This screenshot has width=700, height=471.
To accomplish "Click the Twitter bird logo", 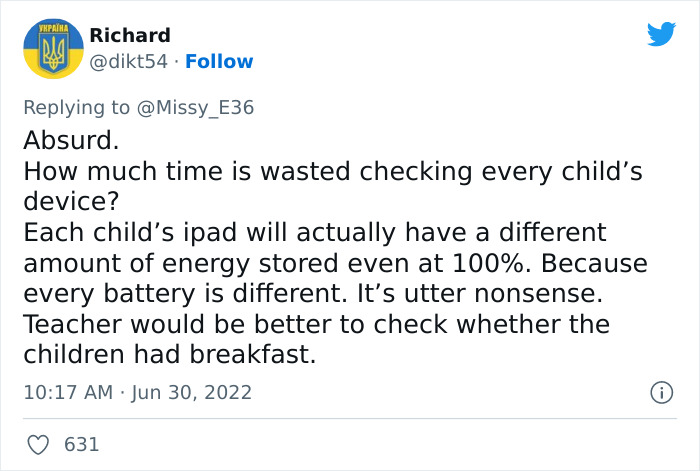I will click(x=661, y=35).
